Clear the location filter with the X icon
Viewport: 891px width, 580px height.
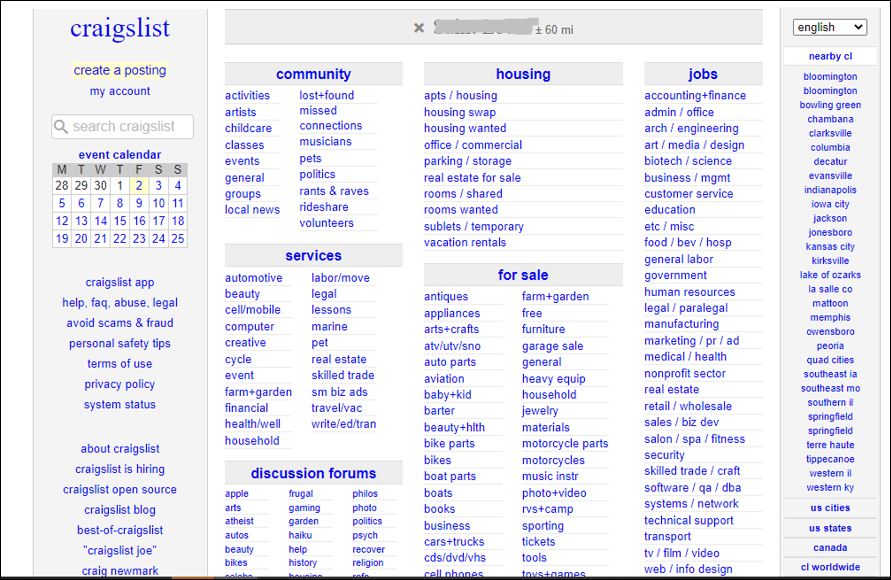419,28
